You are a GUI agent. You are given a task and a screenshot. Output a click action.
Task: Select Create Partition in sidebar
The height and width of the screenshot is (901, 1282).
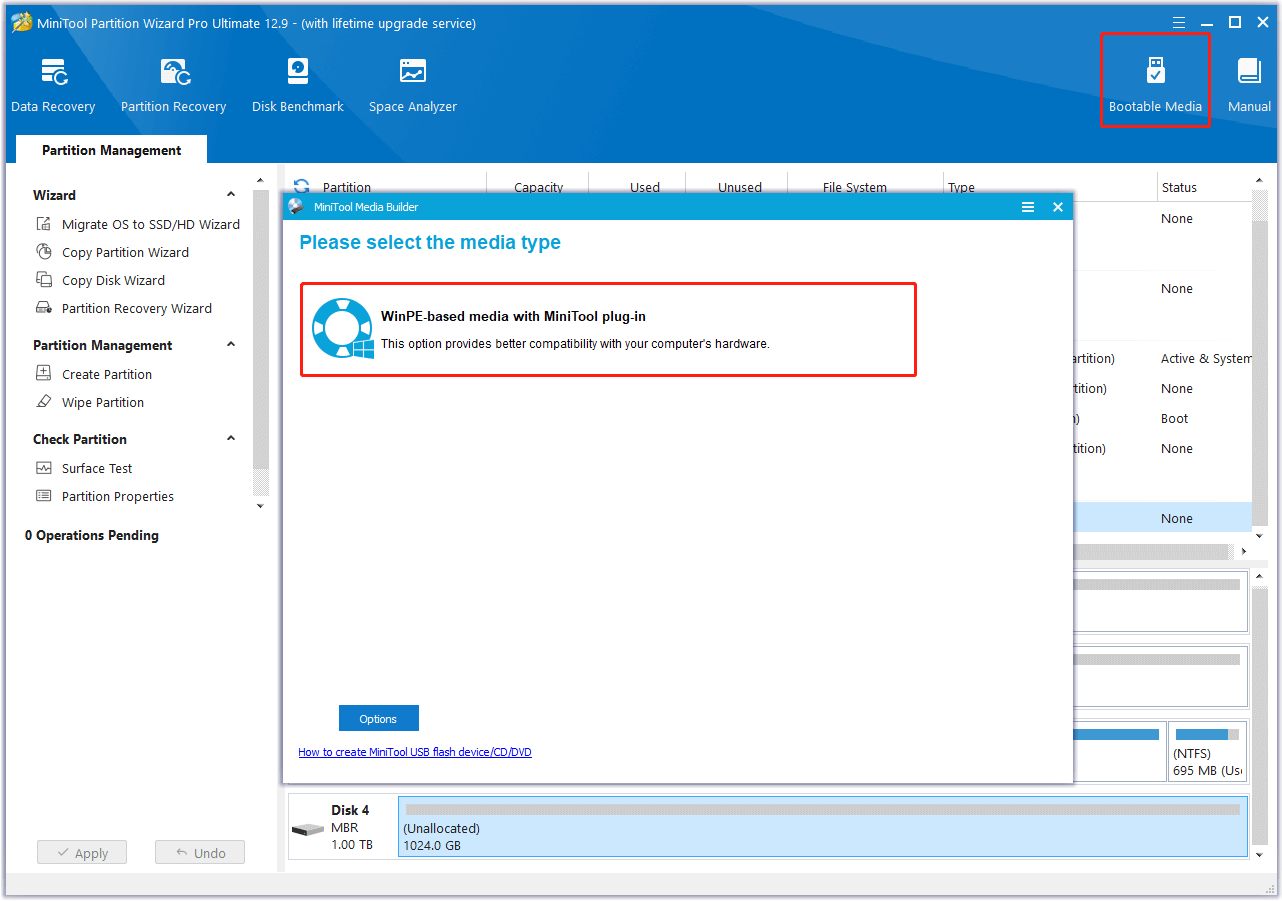click(x=94, y=374)
